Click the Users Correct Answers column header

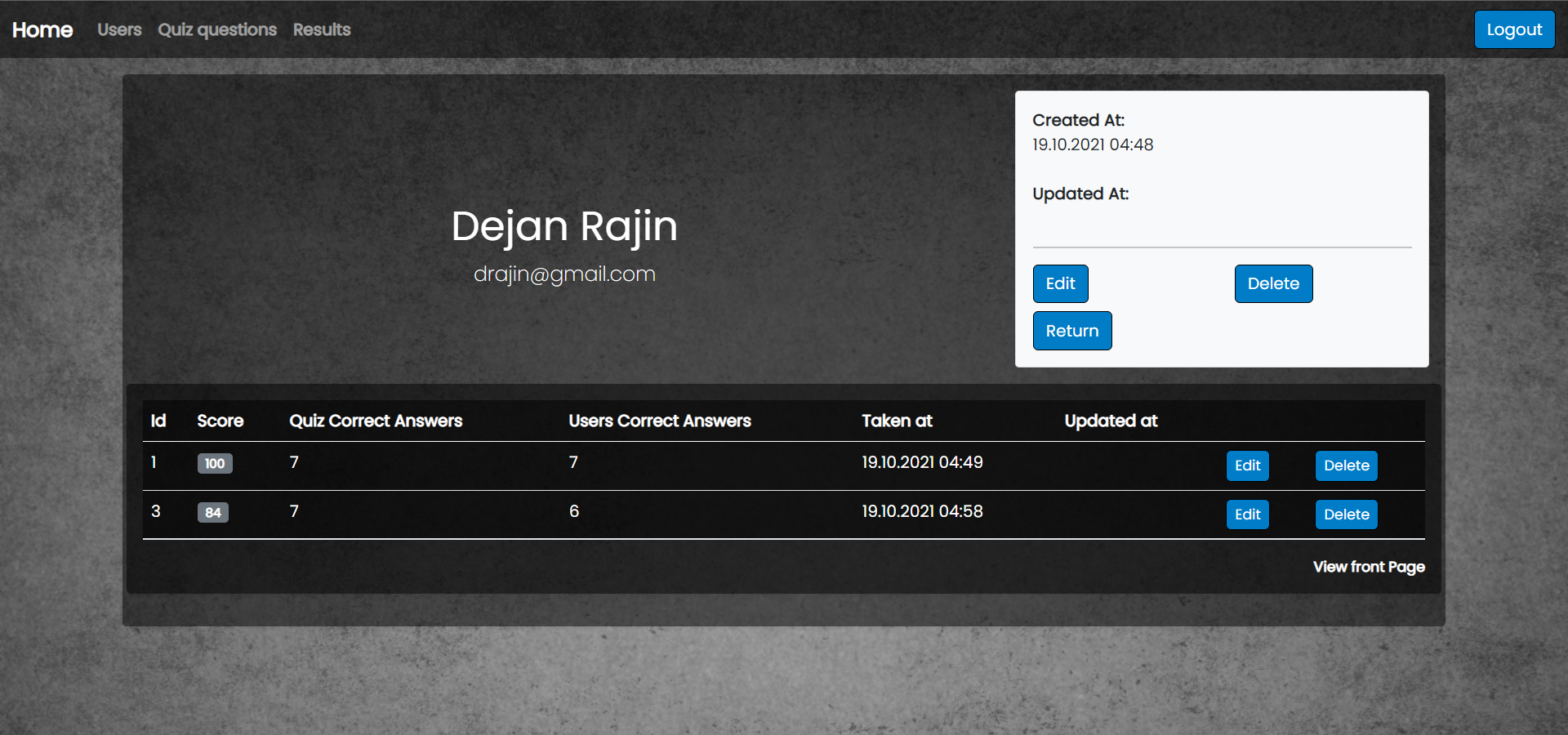pyautogui.click(x=660, y=421)
